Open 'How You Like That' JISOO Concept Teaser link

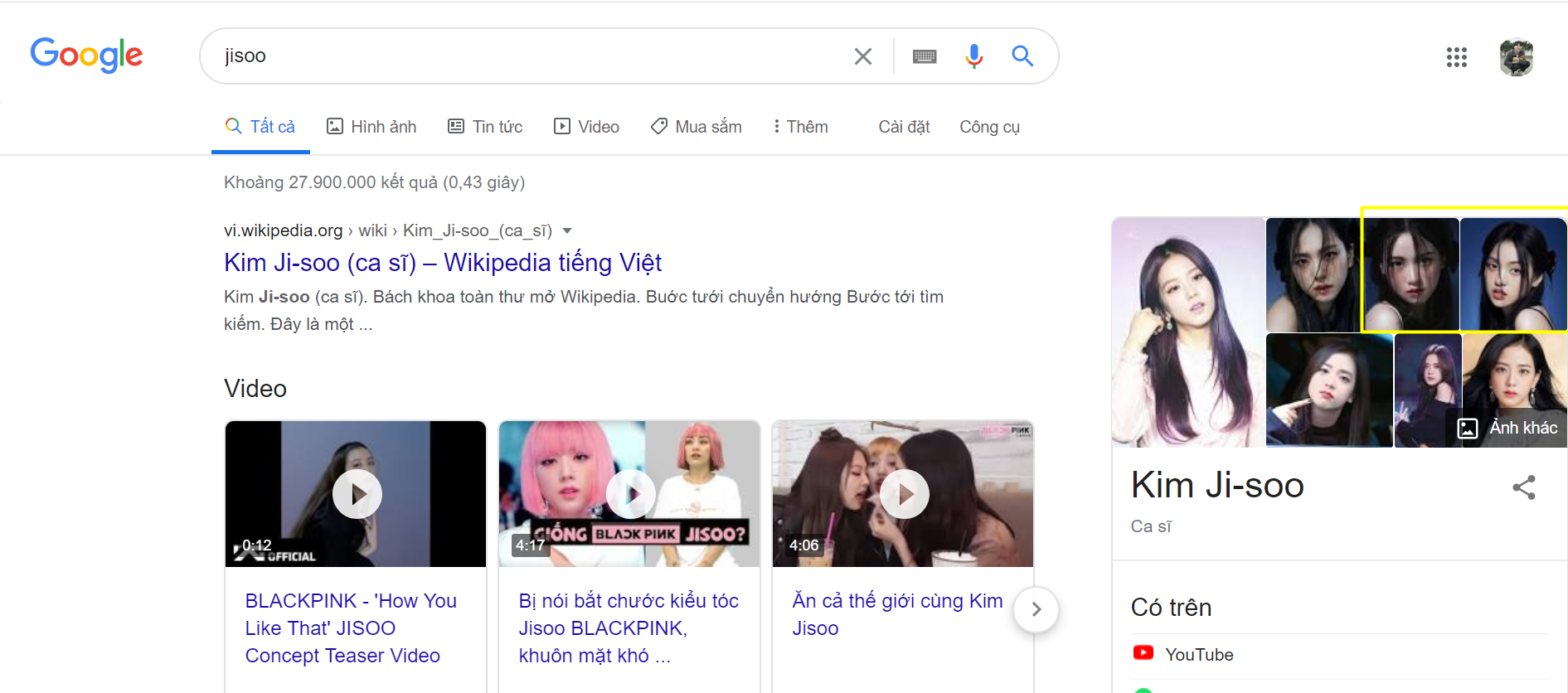tap(351, 628)
